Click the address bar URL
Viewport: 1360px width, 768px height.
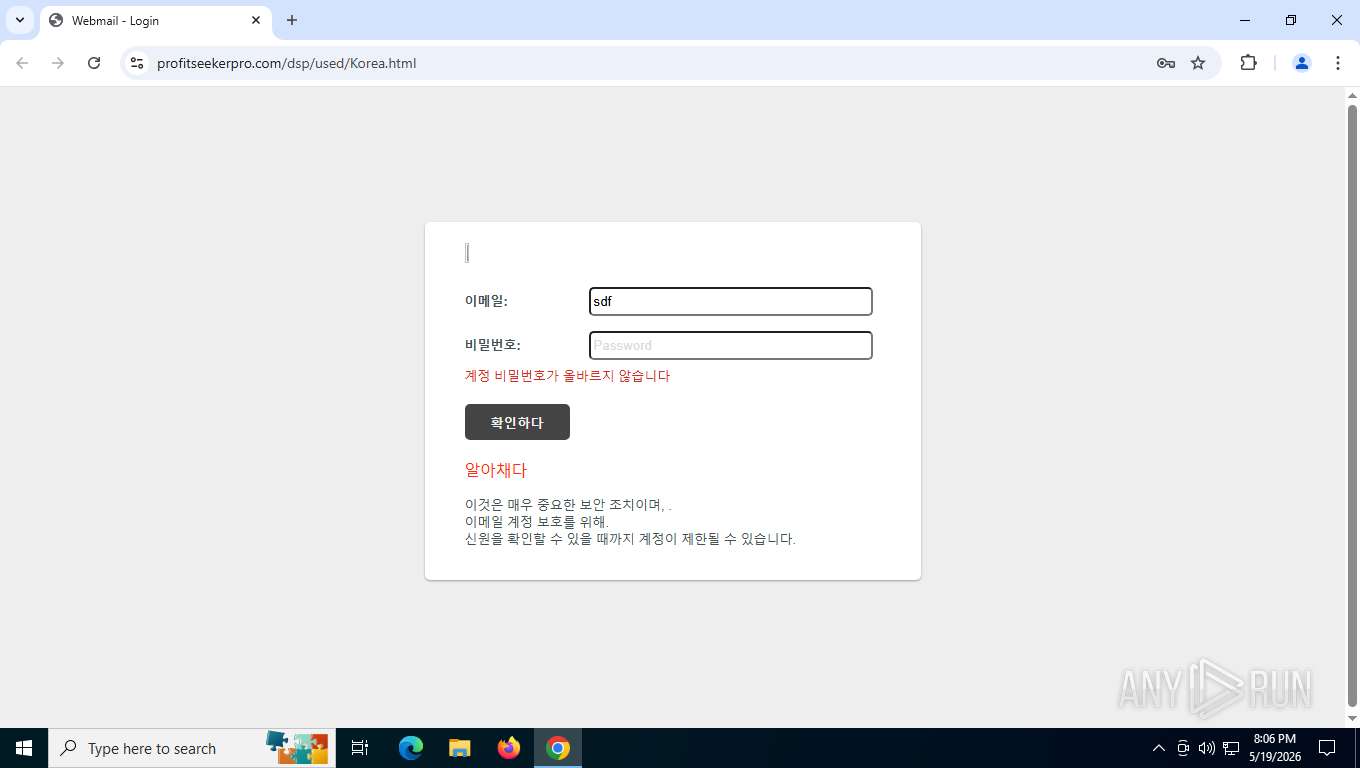click(286, 63)
